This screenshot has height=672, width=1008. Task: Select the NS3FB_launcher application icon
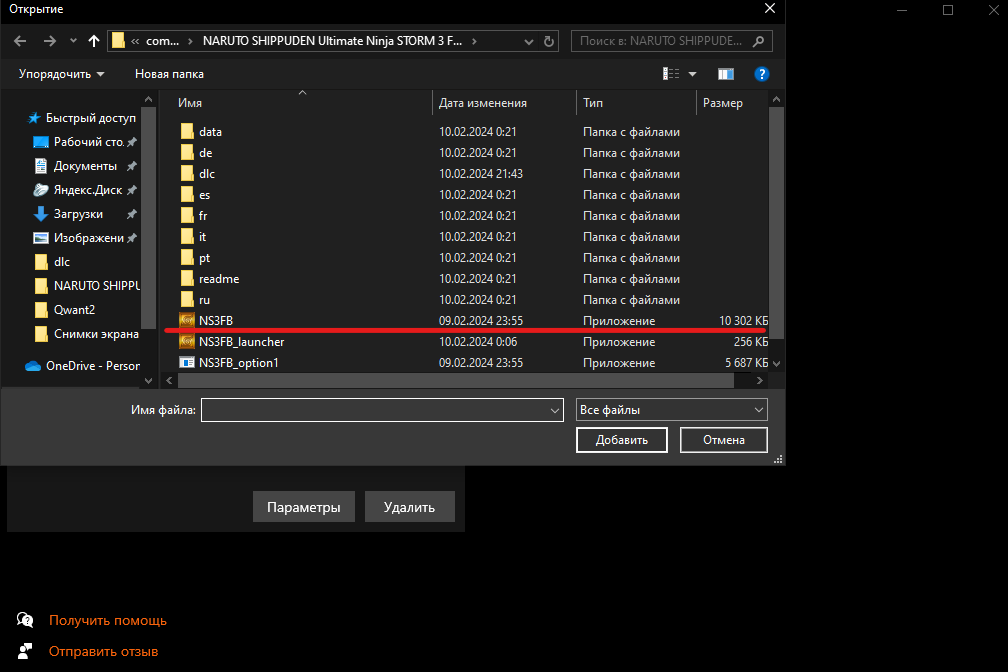(x=187, y=341)
